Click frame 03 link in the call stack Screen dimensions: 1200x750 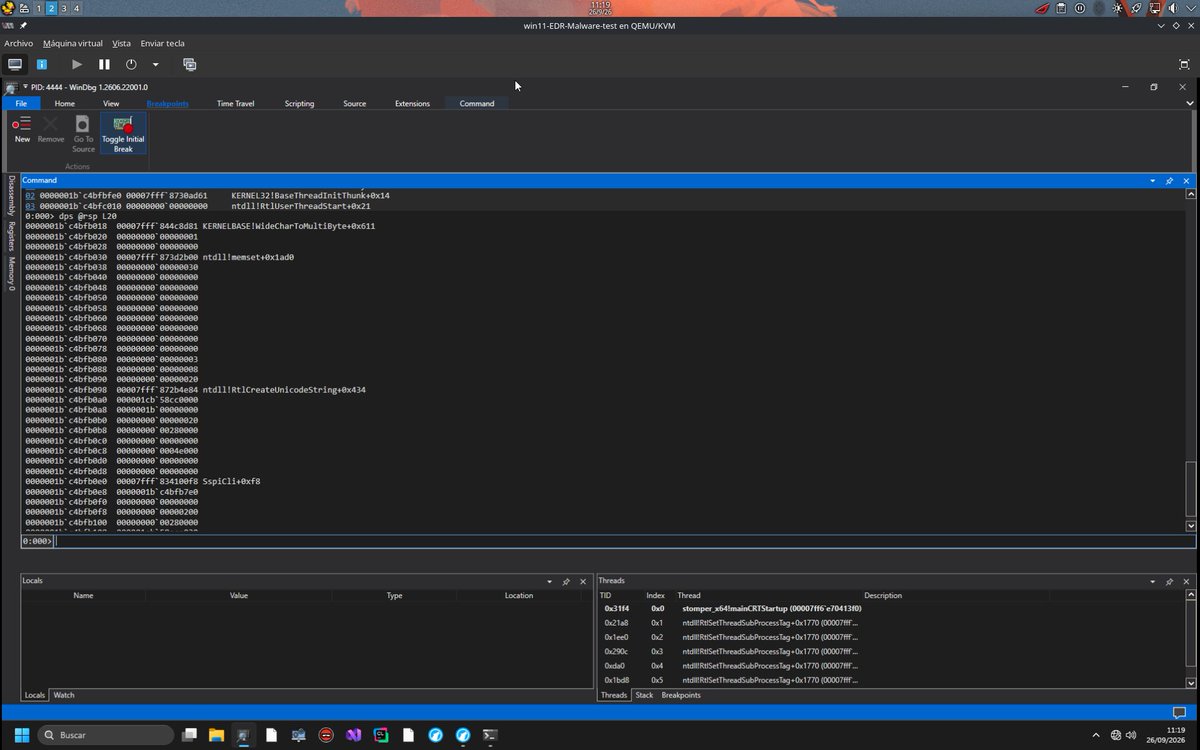(30, 206)
